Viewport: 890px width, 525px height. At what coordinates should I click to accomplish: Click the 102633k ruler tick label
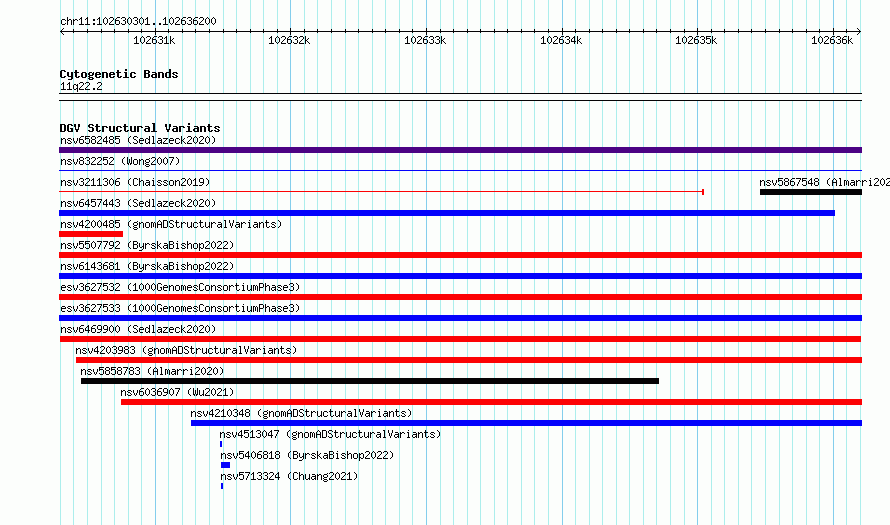(x=425, y=40)
